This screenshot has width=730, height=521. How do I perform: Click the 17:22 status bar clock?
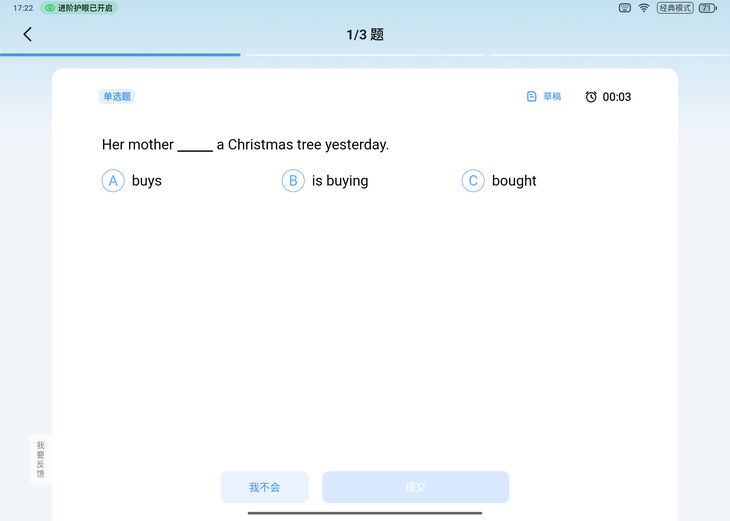[23, 8]
